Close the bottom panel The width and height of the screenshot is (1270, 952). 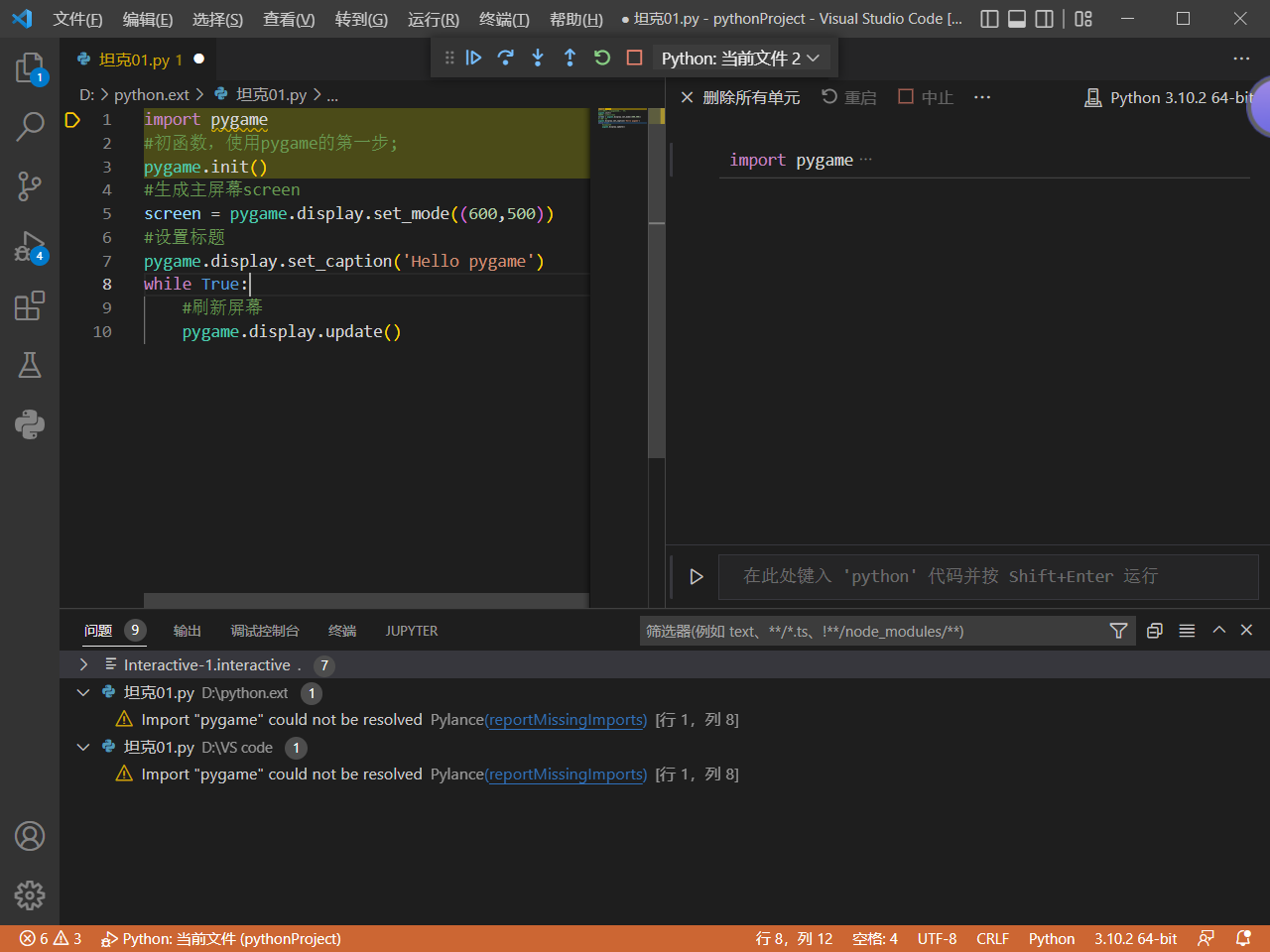pos(1247,631)
